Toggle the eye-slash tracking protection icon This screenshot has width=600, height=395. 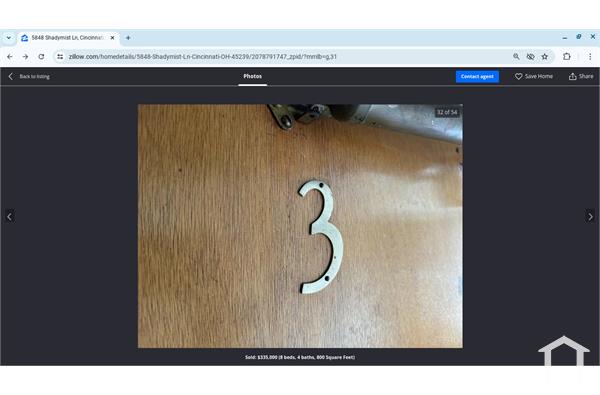pos(530,57)
